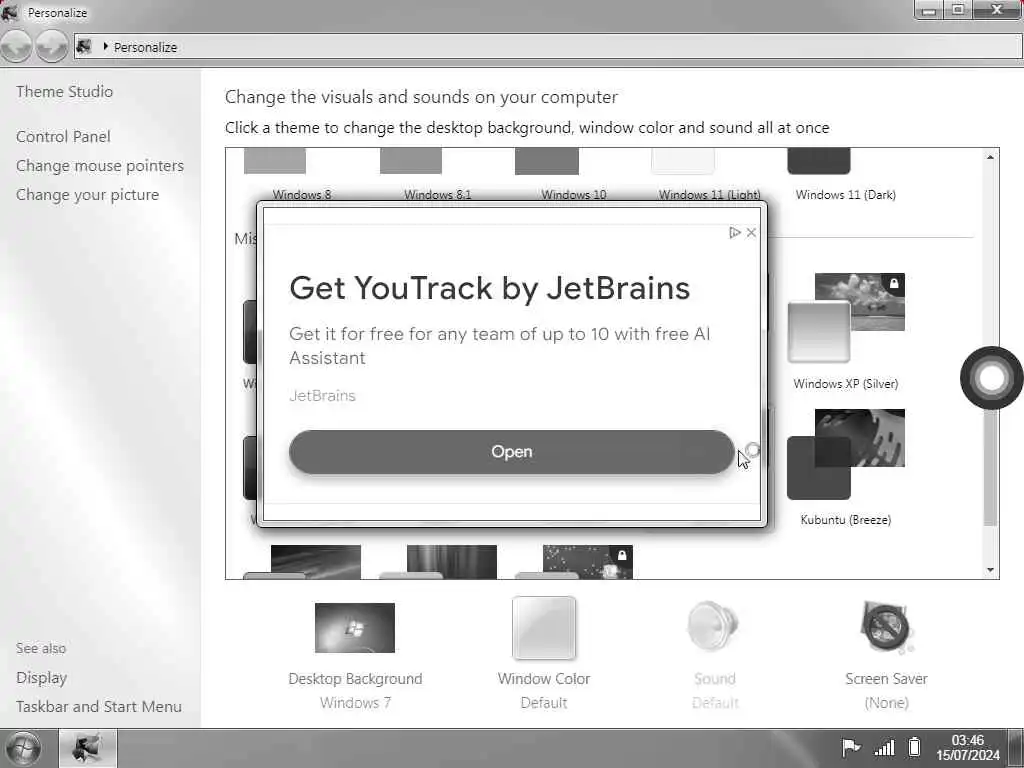Viewport: 1024px width, 768px height.
Task: Close the ad with the X icon
Action: (751, 232)
